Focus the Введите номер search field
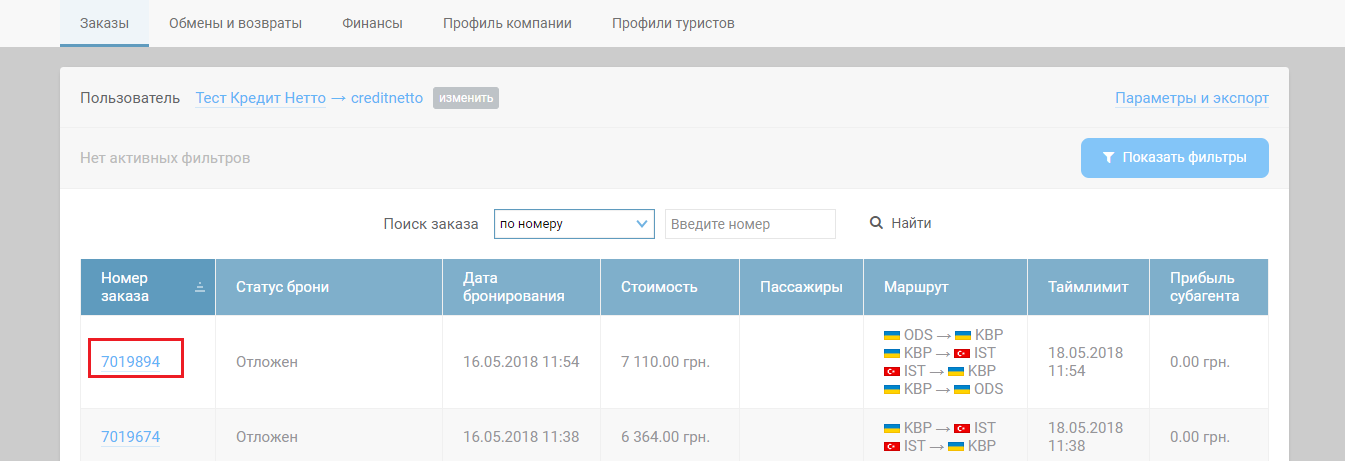The image size is (1345, 461). [750, 224]
